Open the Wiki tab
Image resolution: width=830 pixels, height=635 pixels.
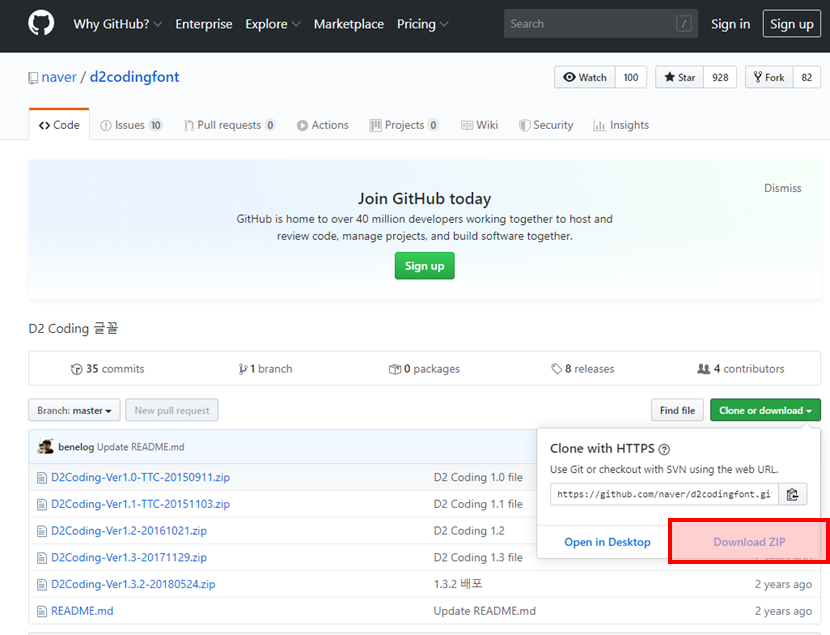[479, 125]
